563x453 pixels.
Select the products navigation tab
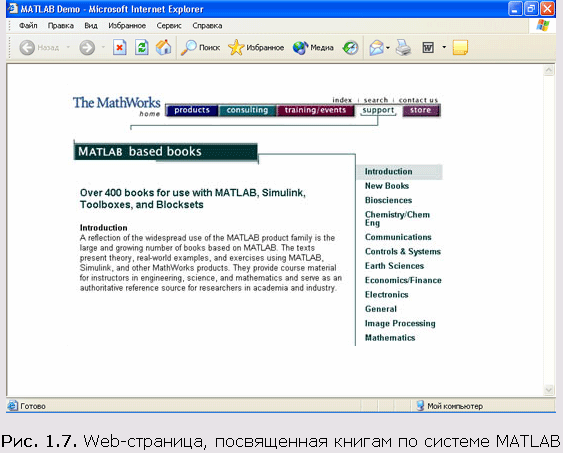point(192,110)
